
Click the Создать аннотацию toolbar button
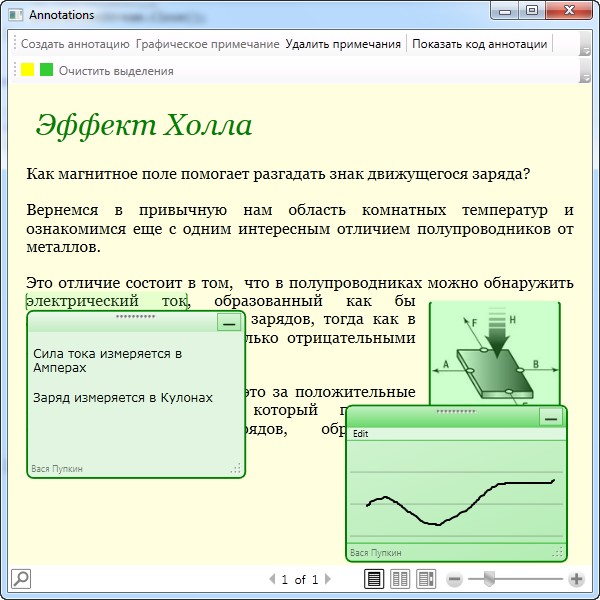(75, 44)
